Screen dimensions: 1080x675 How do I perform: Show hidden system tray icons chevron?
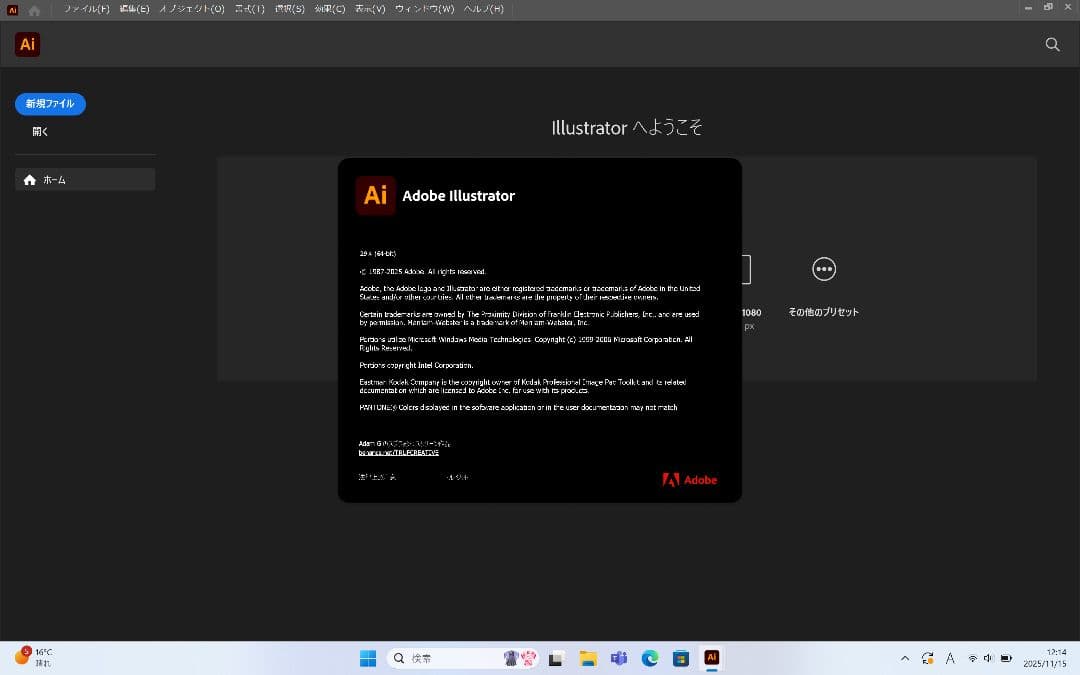pyautogui.click(x=905, y=658)
